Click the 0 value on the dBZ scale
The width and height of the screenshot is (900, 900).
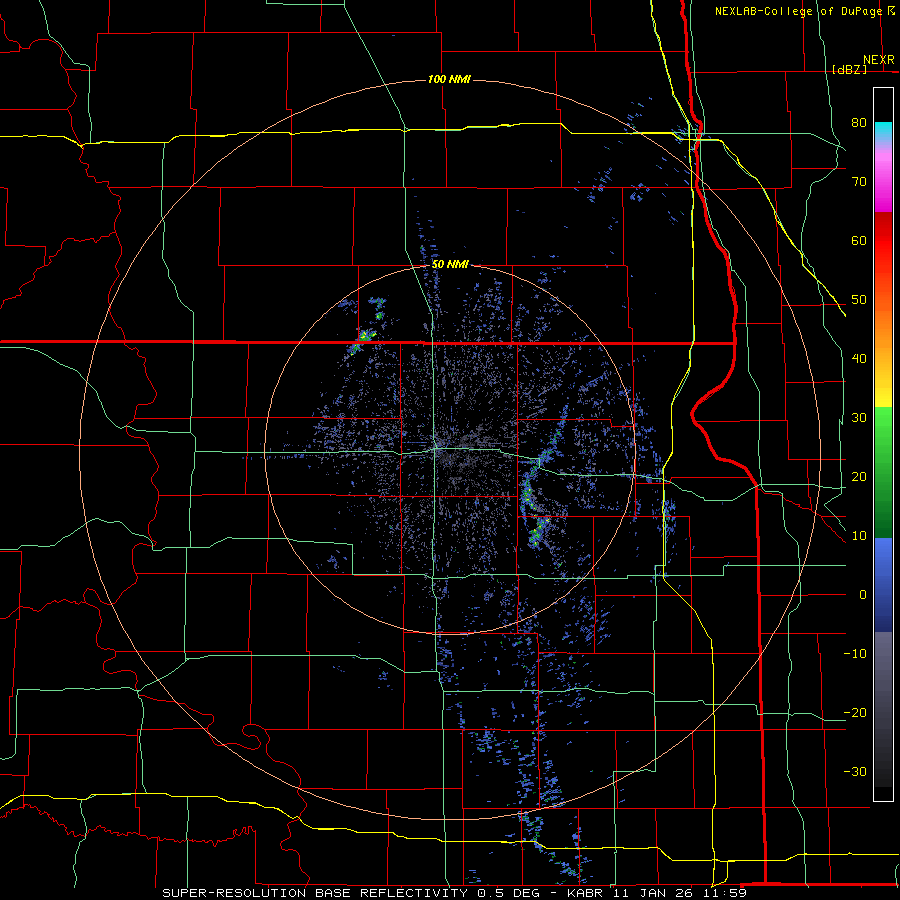pos(863,595)
